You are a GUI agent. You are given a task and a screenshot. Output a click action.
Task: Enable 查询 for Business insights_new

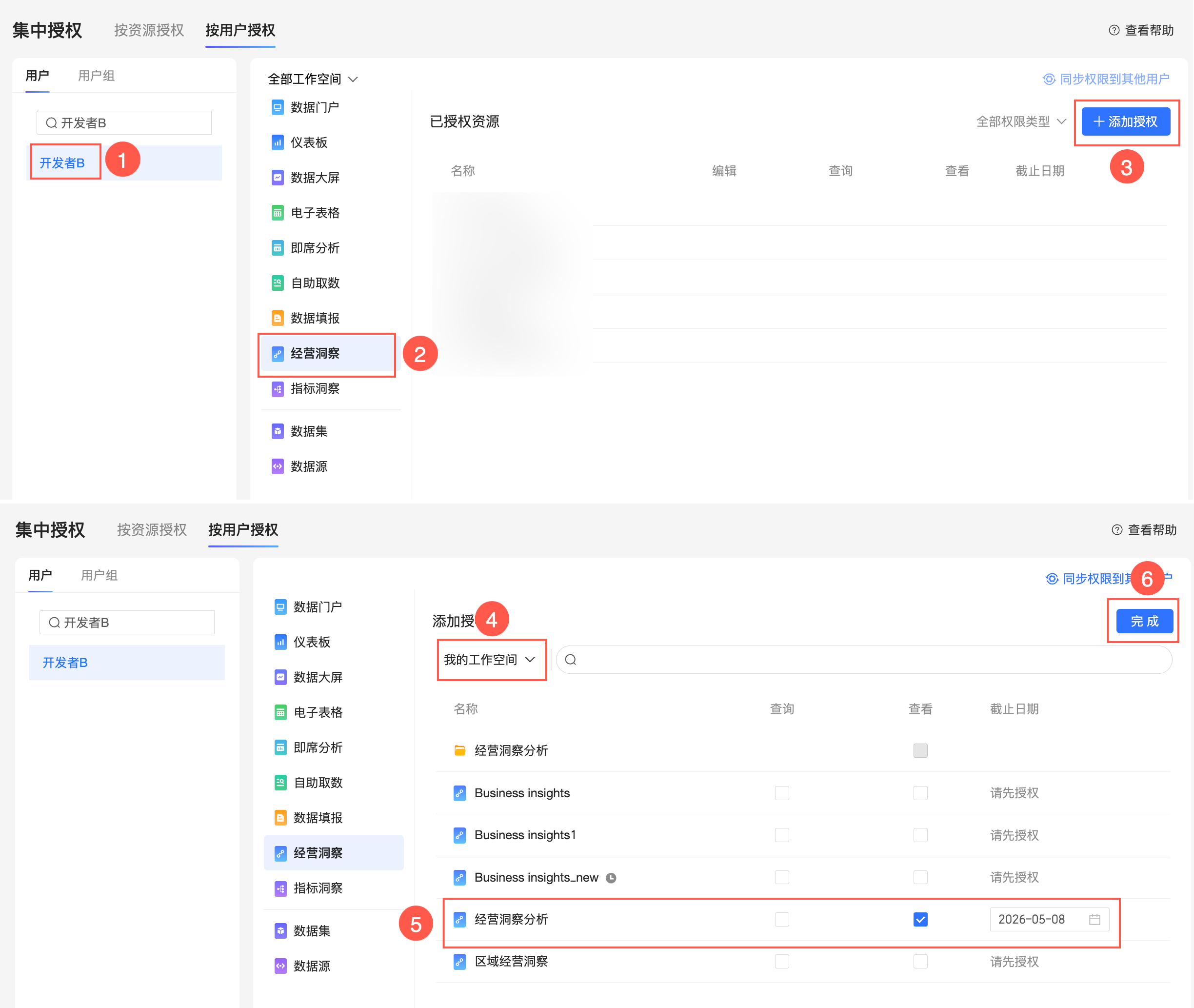point(781,878)
